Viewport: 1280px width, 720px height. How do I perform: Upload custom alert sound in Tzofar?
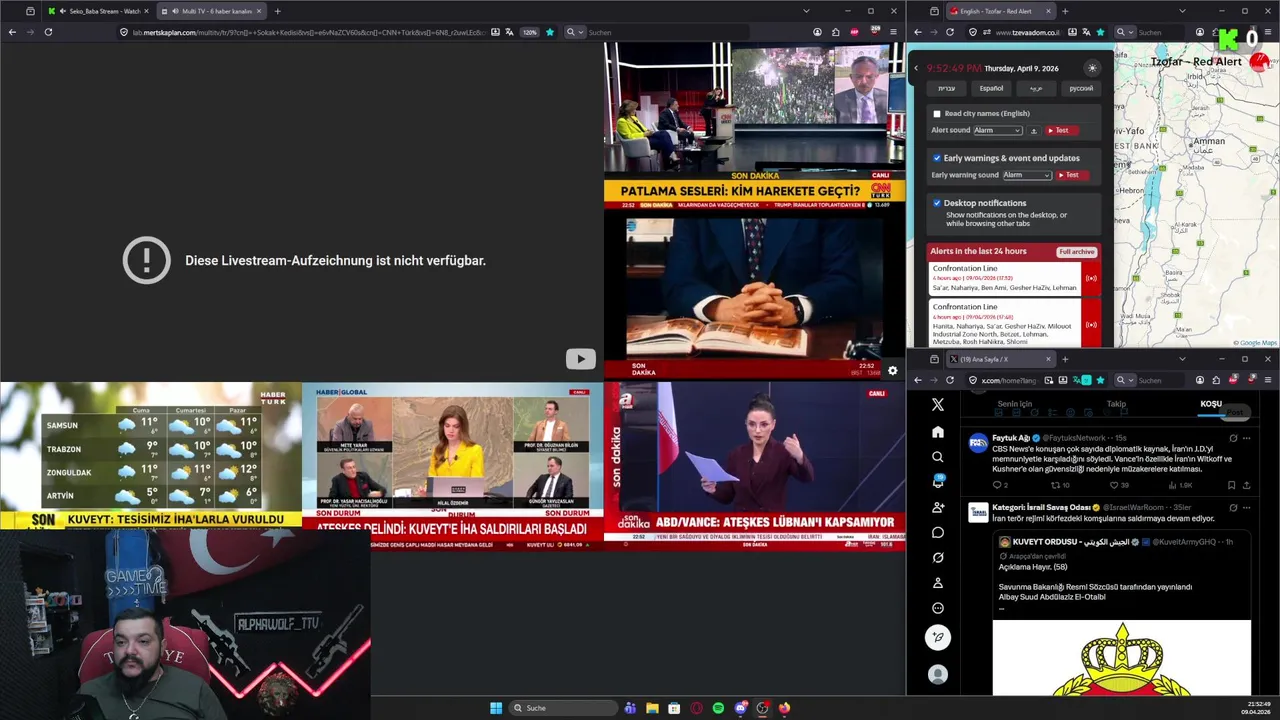click(1034, 131)
